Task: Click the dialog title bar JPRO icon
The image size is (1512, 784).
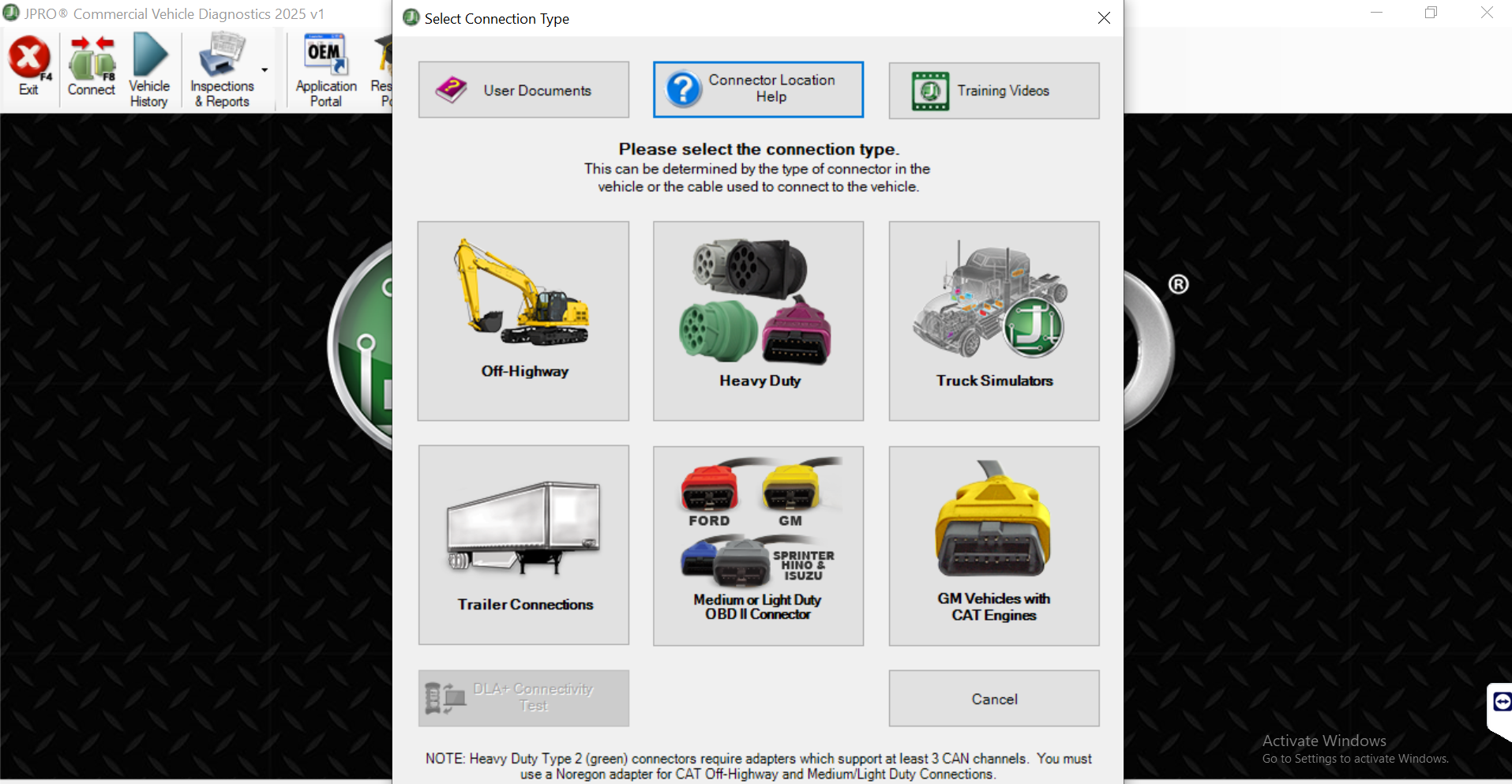Action: 411,17
